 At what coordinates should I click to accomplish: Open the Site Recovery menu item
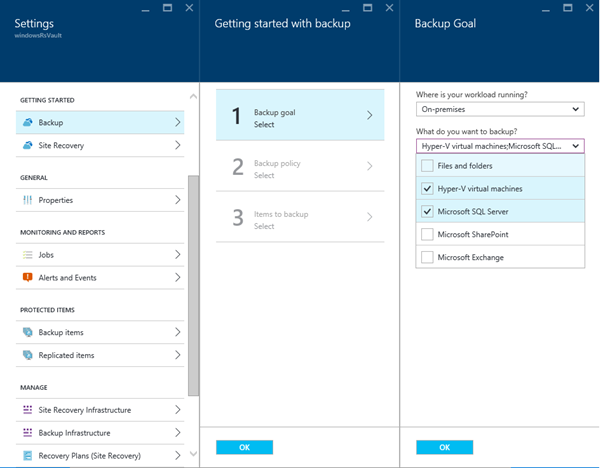tap(100, 145)
